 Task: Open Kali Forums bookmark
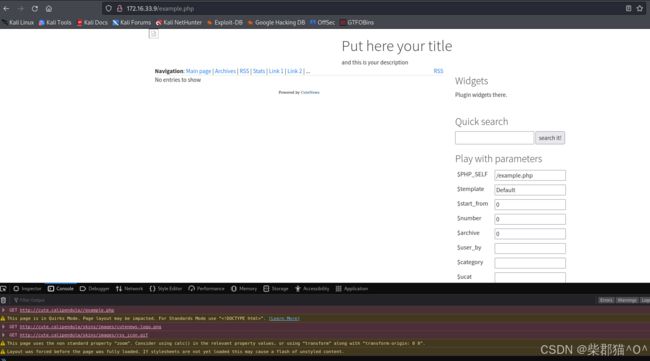point(132,22)
